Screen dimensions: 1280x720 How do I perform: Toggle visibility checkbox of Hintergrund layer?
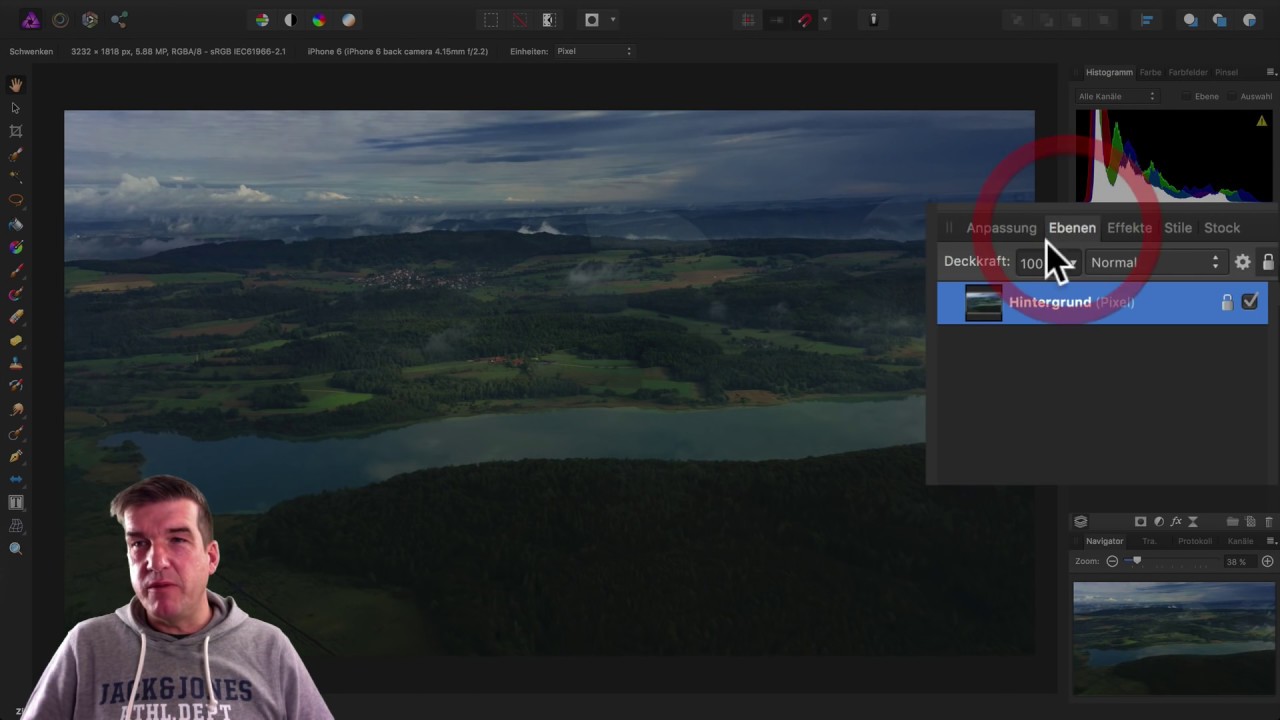tap(1250, 302)
